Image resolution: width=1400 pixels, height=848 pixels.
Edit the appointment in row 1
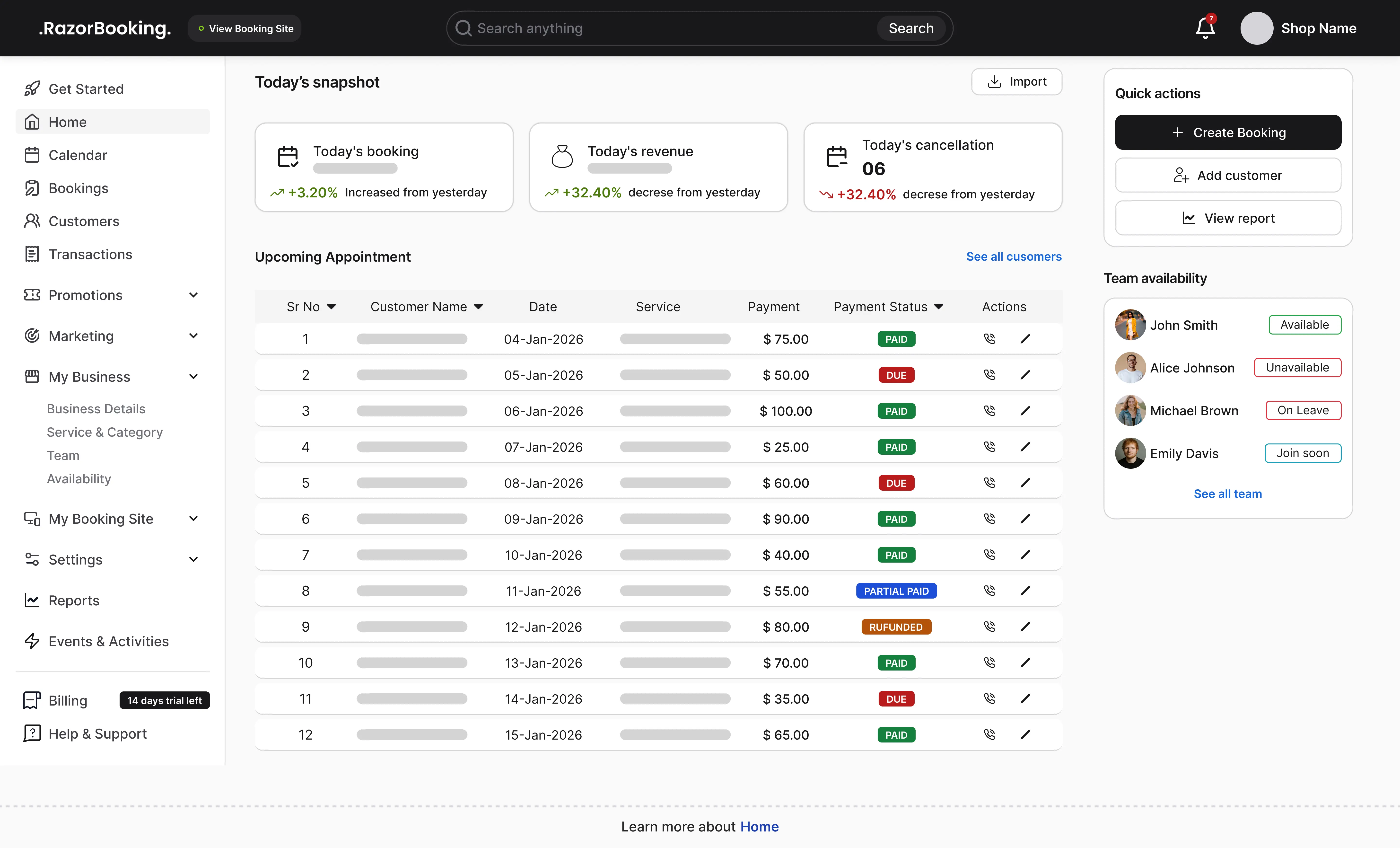1025,339
